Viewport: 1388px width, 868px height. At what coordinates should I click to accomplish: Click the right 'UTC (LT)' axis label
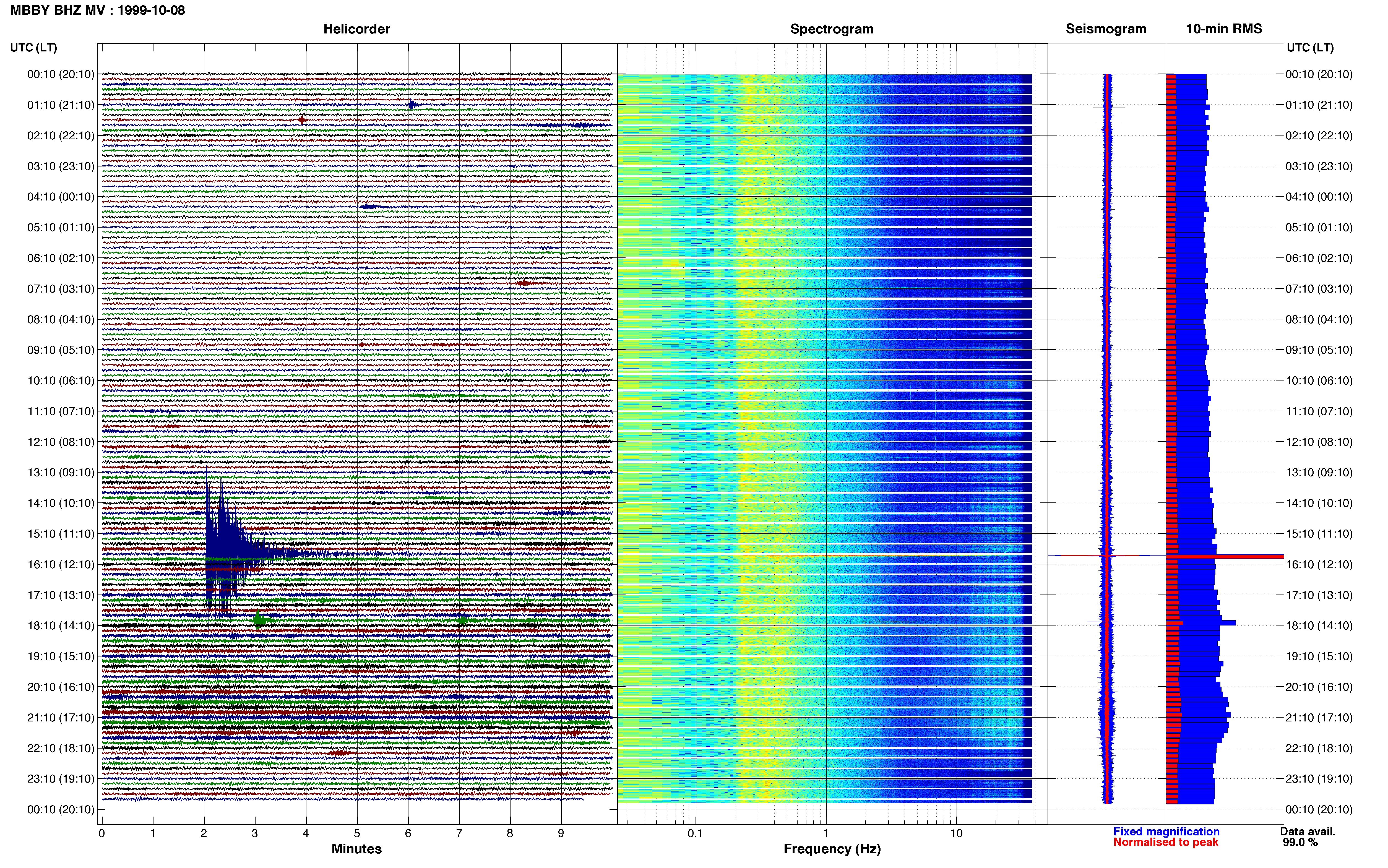[1310, 48]
